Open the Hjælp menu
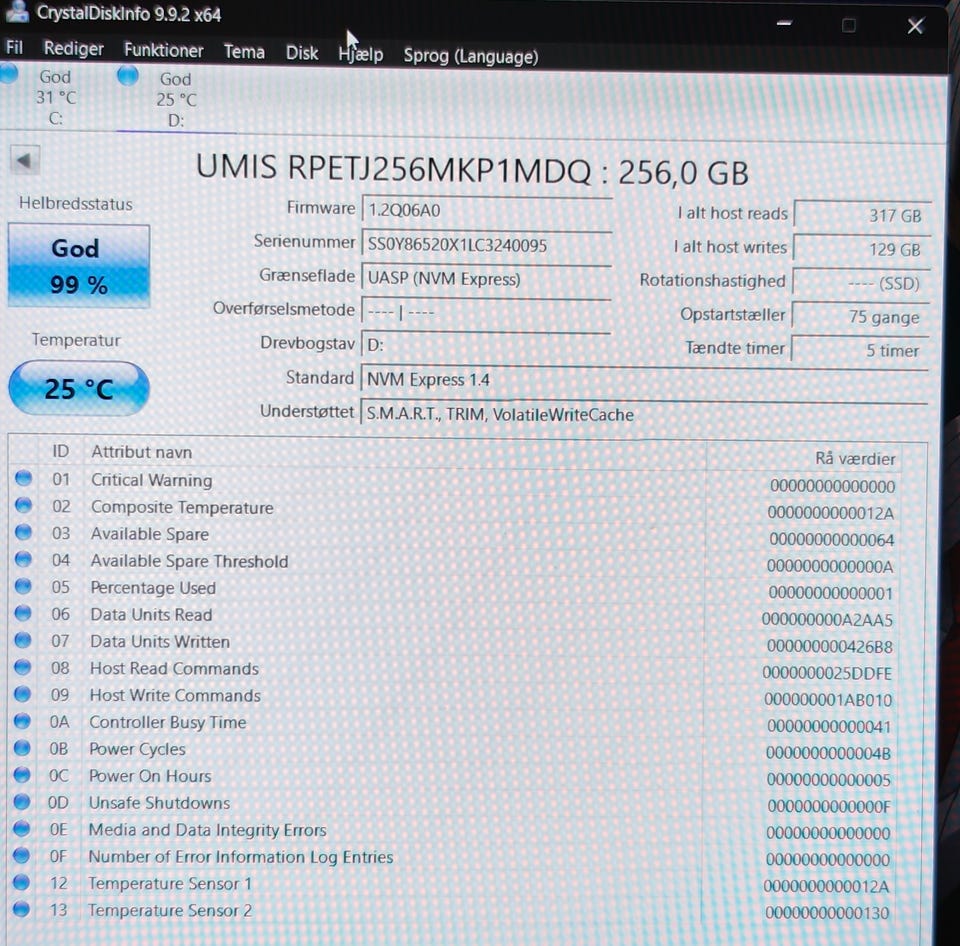This screenshot has width=960, height=946. pyautogui.click(x=361, y=55)
